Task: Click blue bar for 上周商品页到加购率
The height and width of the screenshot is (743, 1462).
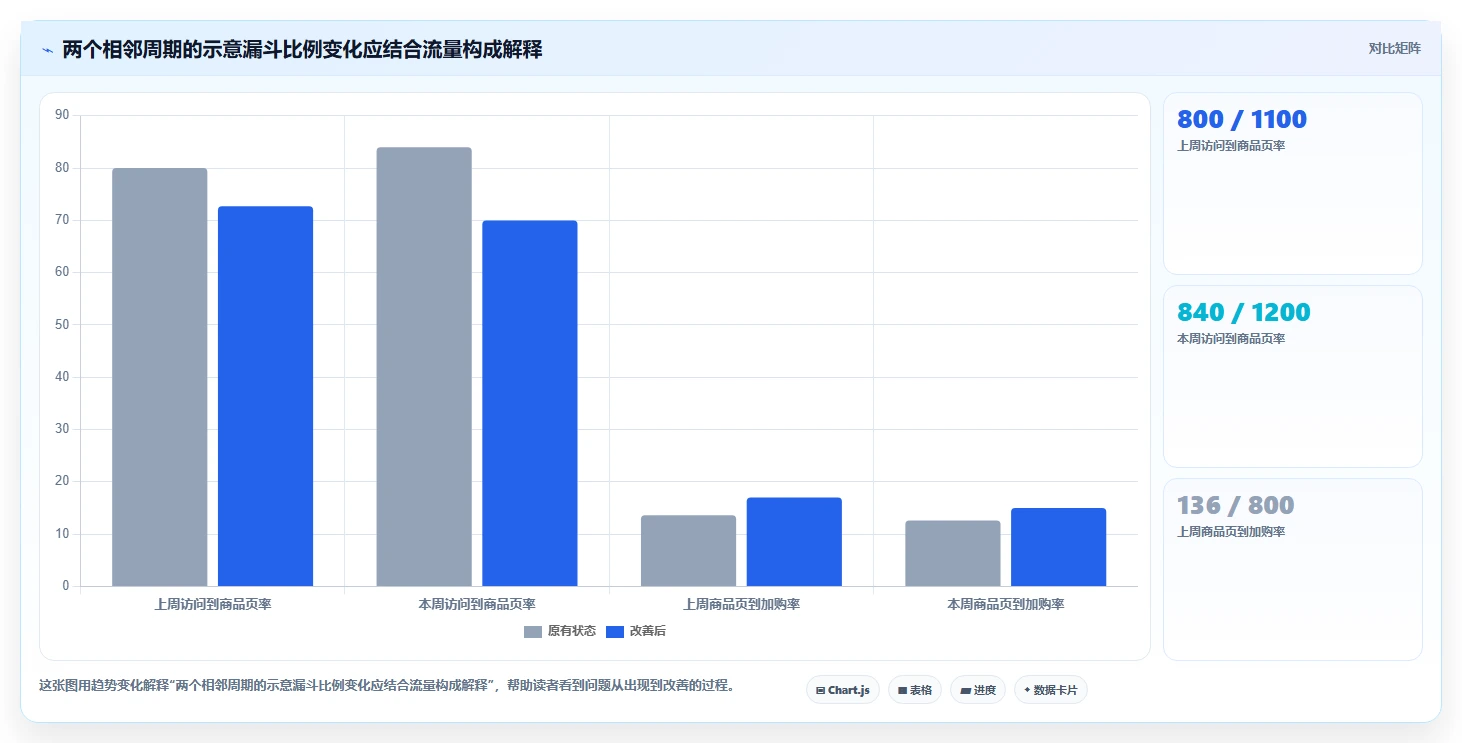Action: click(794, 542)
